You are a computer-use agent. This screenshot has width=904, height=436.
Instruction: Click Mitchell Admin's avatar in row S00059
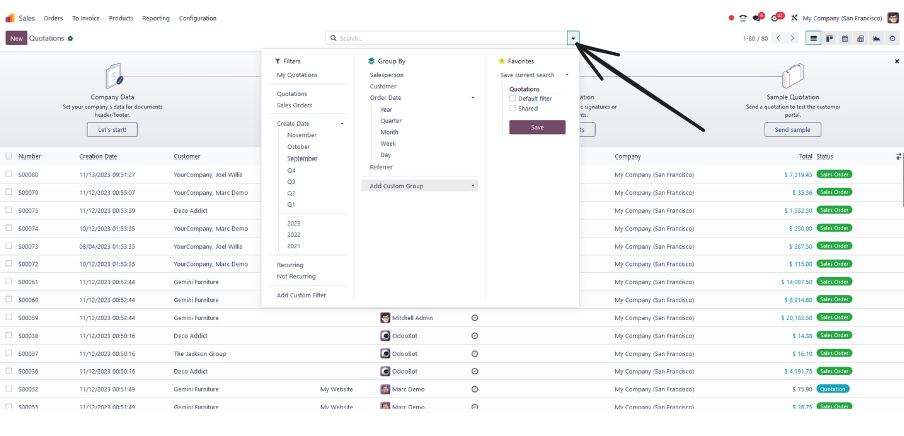385,318
